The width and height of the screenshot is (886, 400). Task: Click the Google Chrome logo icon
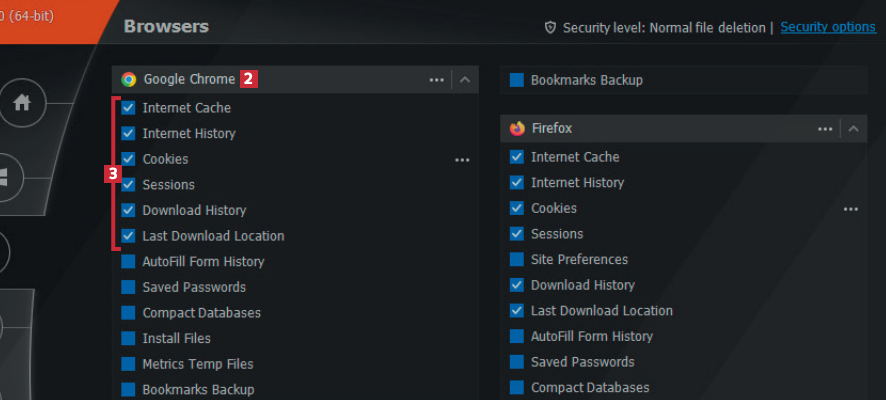(129, 79)
